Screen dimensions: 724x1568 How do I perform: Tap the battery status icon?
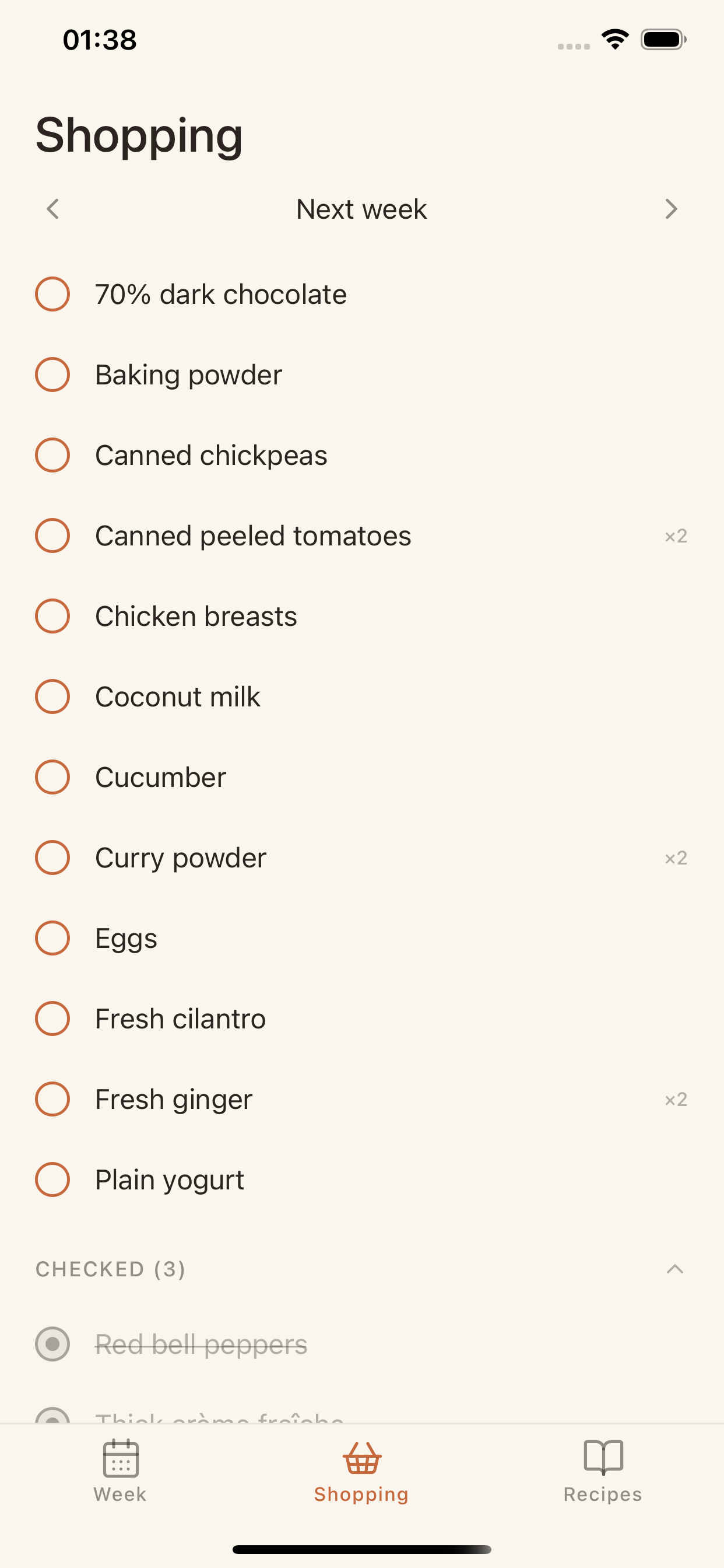point(663,40)
